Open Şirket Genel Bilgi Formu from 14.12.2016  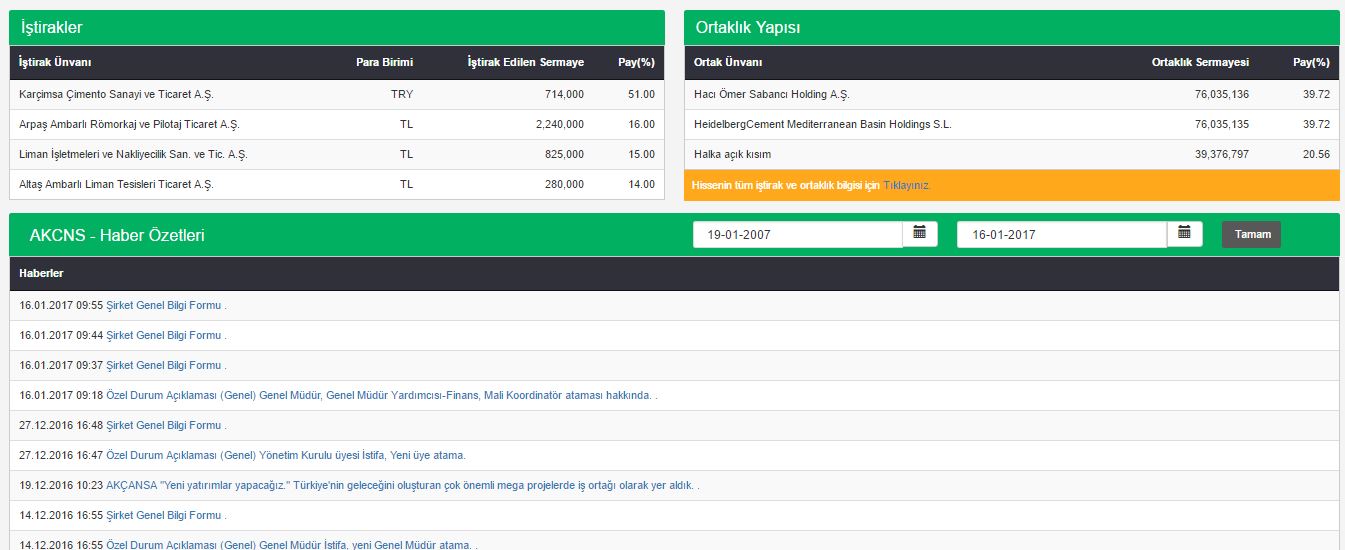point(164,515)
